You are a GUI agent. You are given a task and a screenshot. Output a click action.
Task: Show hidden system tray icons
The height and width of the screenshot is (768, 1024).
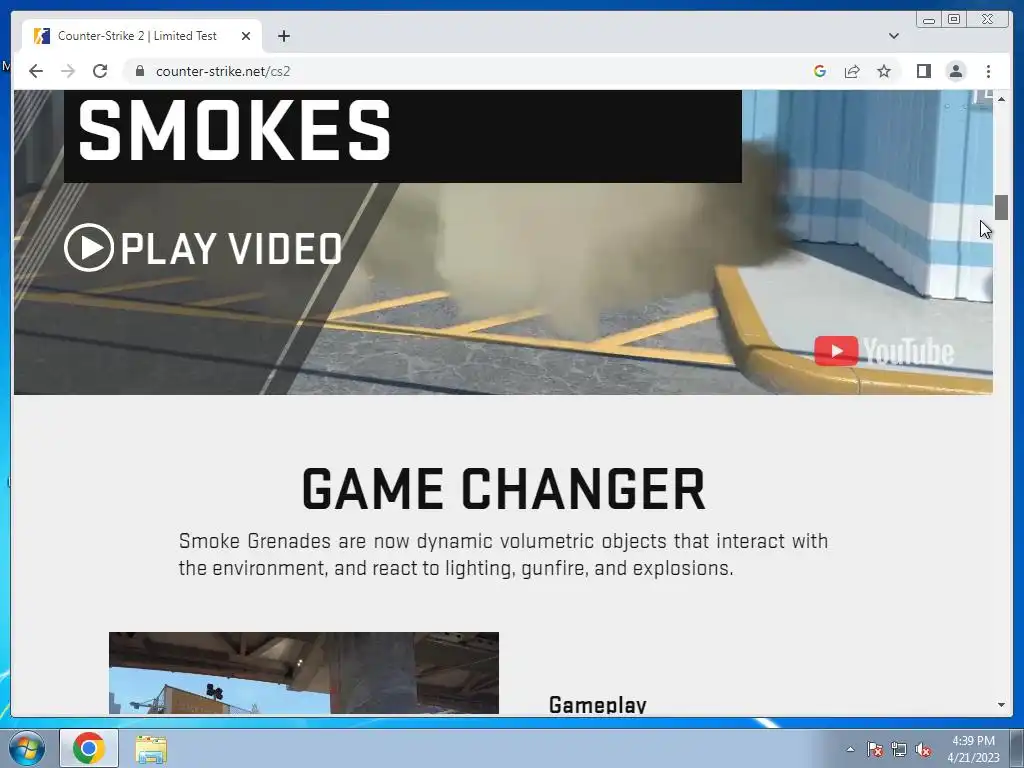pos(850,749)
